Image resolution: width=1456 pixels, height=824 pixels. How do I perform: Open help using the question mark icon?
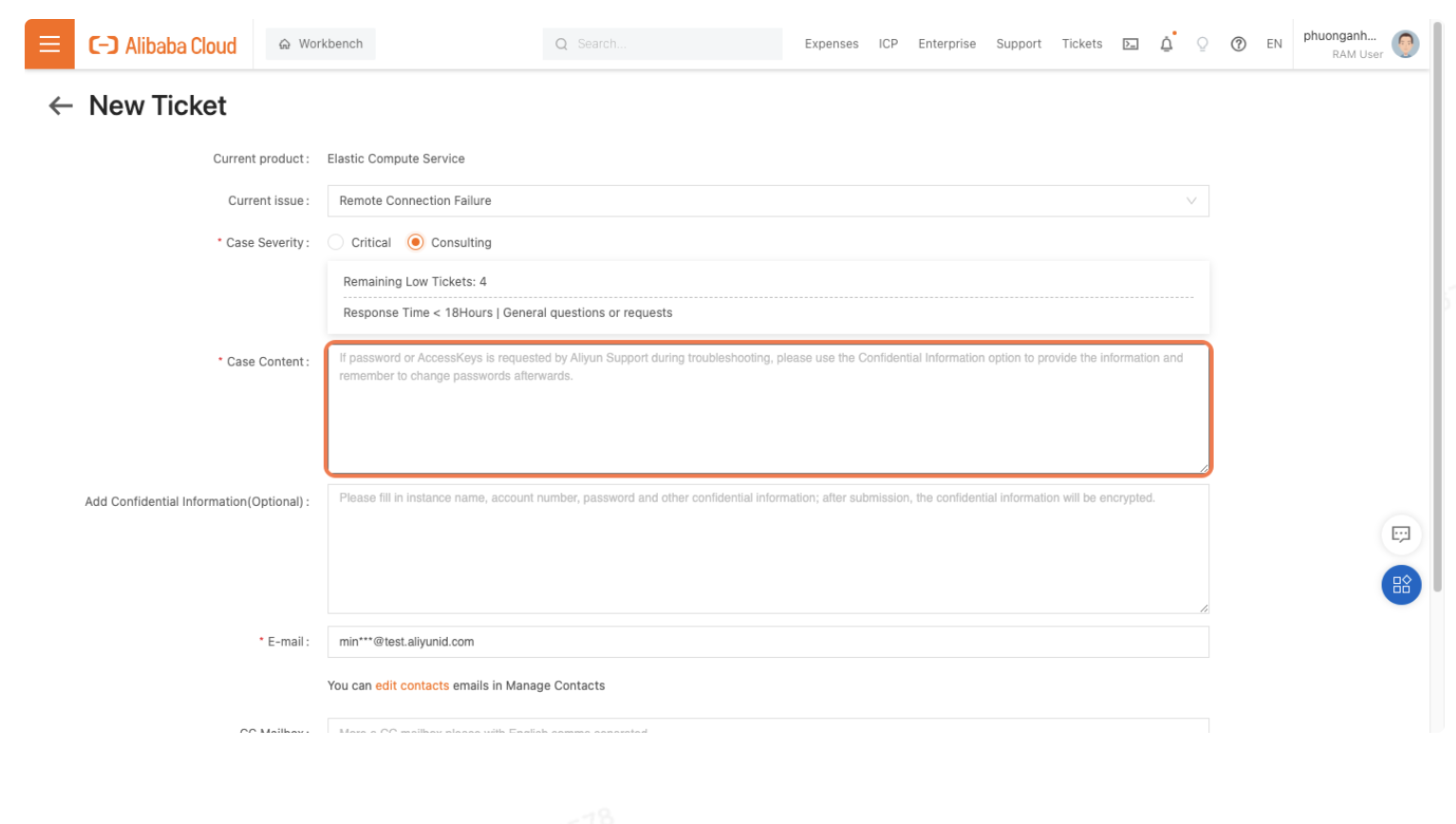point(1238,44)
